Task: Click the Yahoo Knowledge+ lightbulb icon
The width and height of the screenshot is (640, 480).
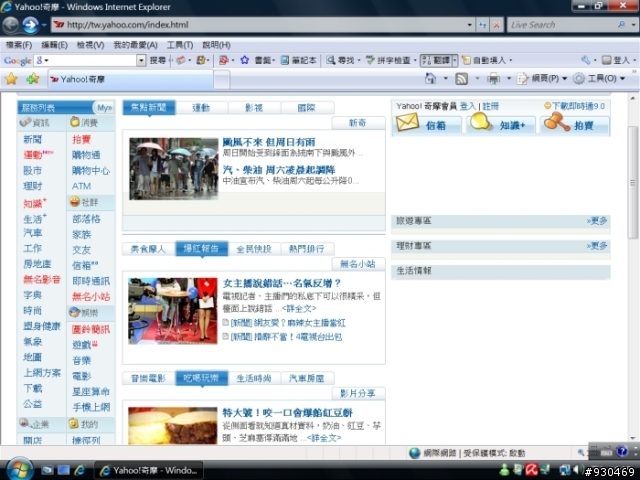Action: point(480,122)
